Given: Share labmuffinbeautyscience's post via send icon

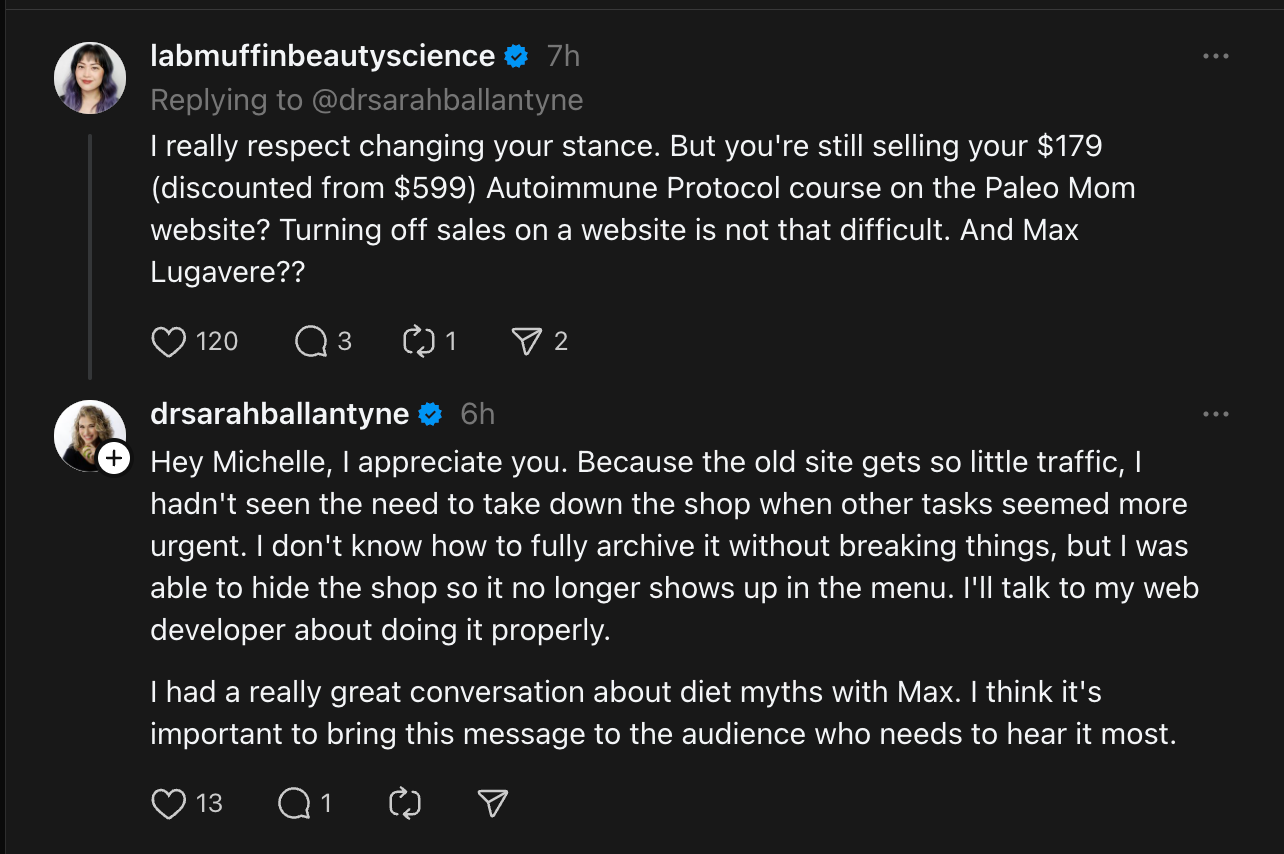Looking at the screenshot, I should (x=526, y=342).
